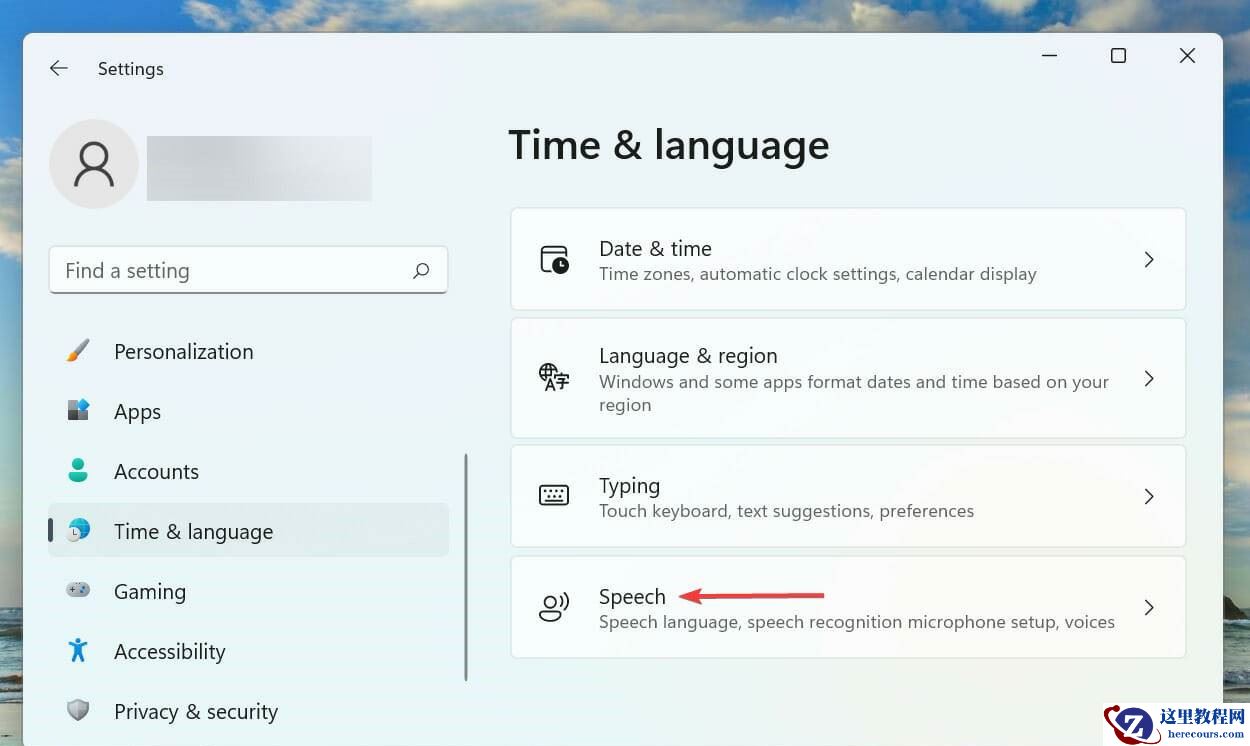
Task: Open the Typing settings card
Action: [848, 496]
